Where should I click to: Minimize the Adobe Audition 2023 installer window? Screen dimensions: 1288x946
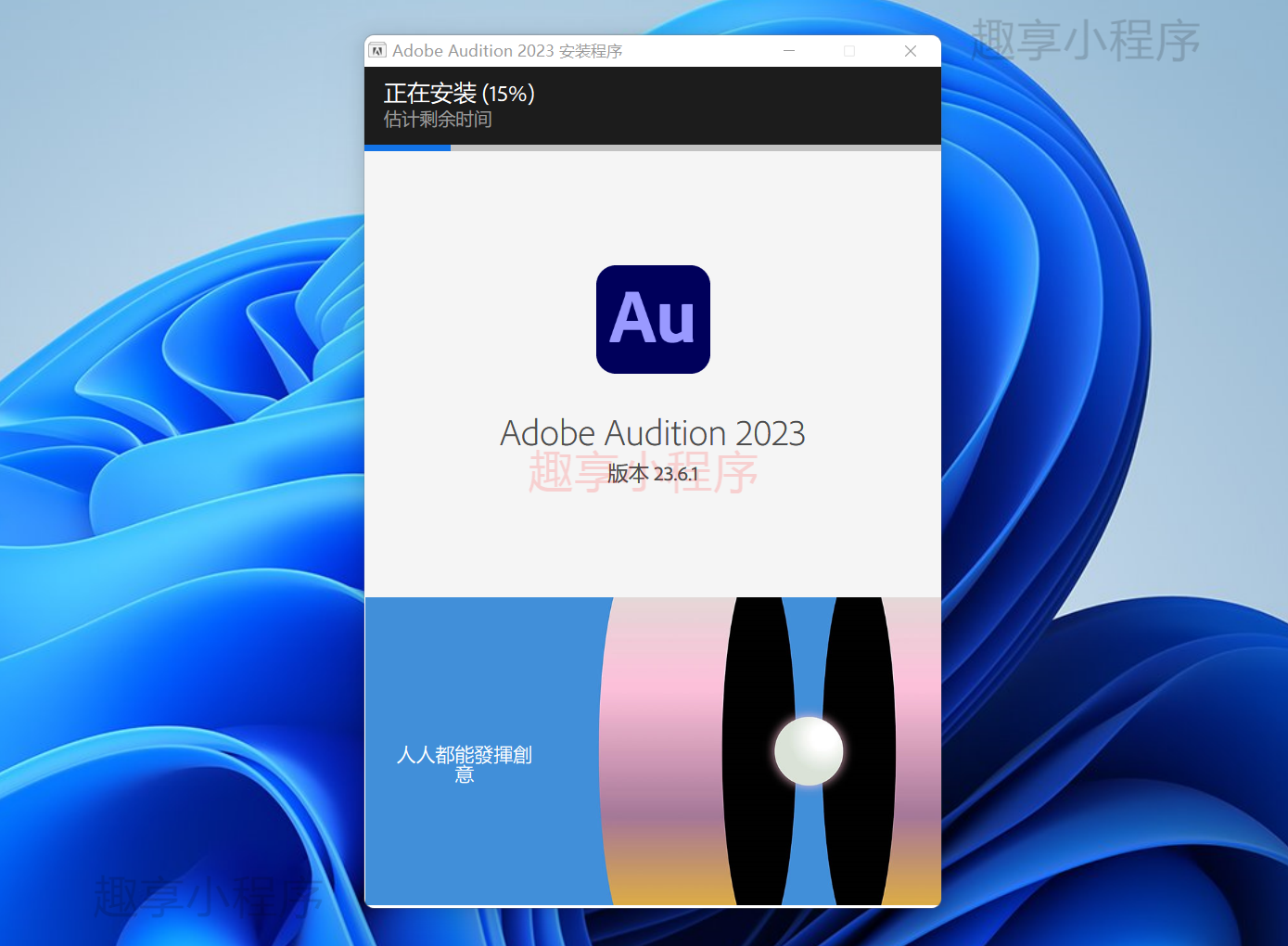click(x=789, y=51)
